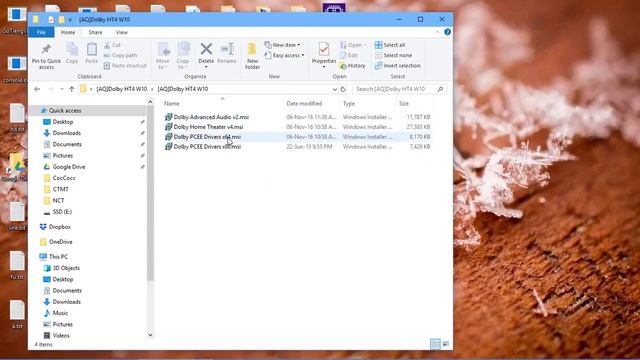Open the Move to command
The width and height of the screenshot is (640, 360).
[x=163, y=56]
